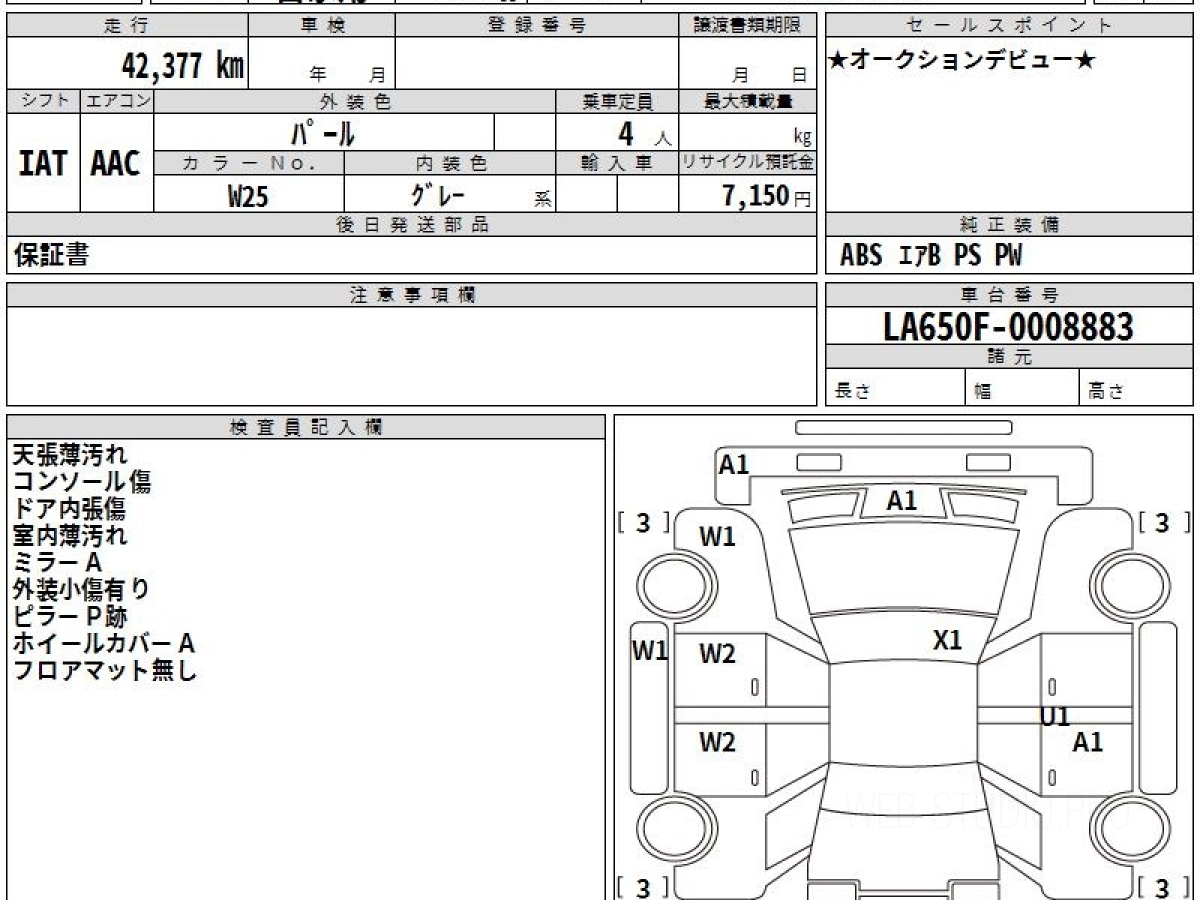Viewport: 1200px width, 900px height.
Task: Click the X1 mark on the windshield
Action: click(x=947, y=640)
